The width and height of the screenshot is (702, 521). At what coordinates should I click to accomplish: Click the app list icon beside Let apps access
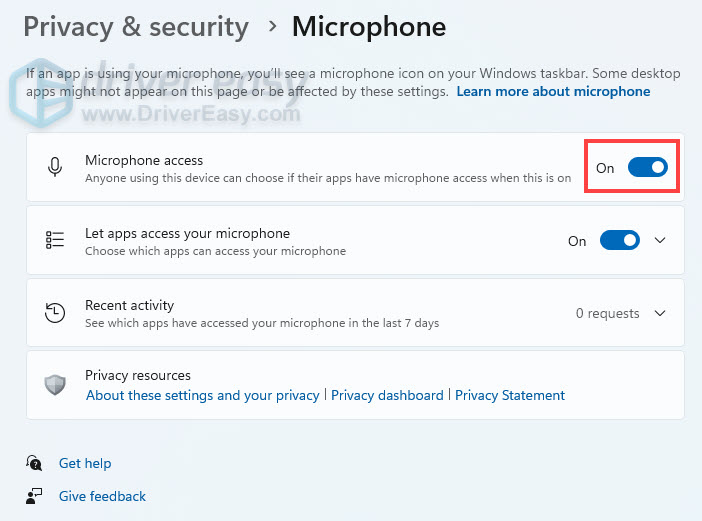(x=56, y=240)
